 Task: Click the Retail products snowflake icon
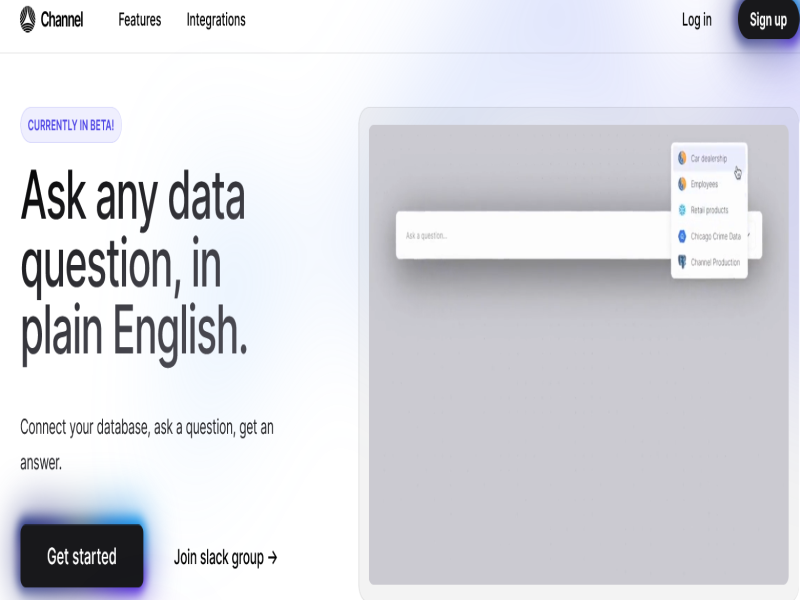(682, 210)
